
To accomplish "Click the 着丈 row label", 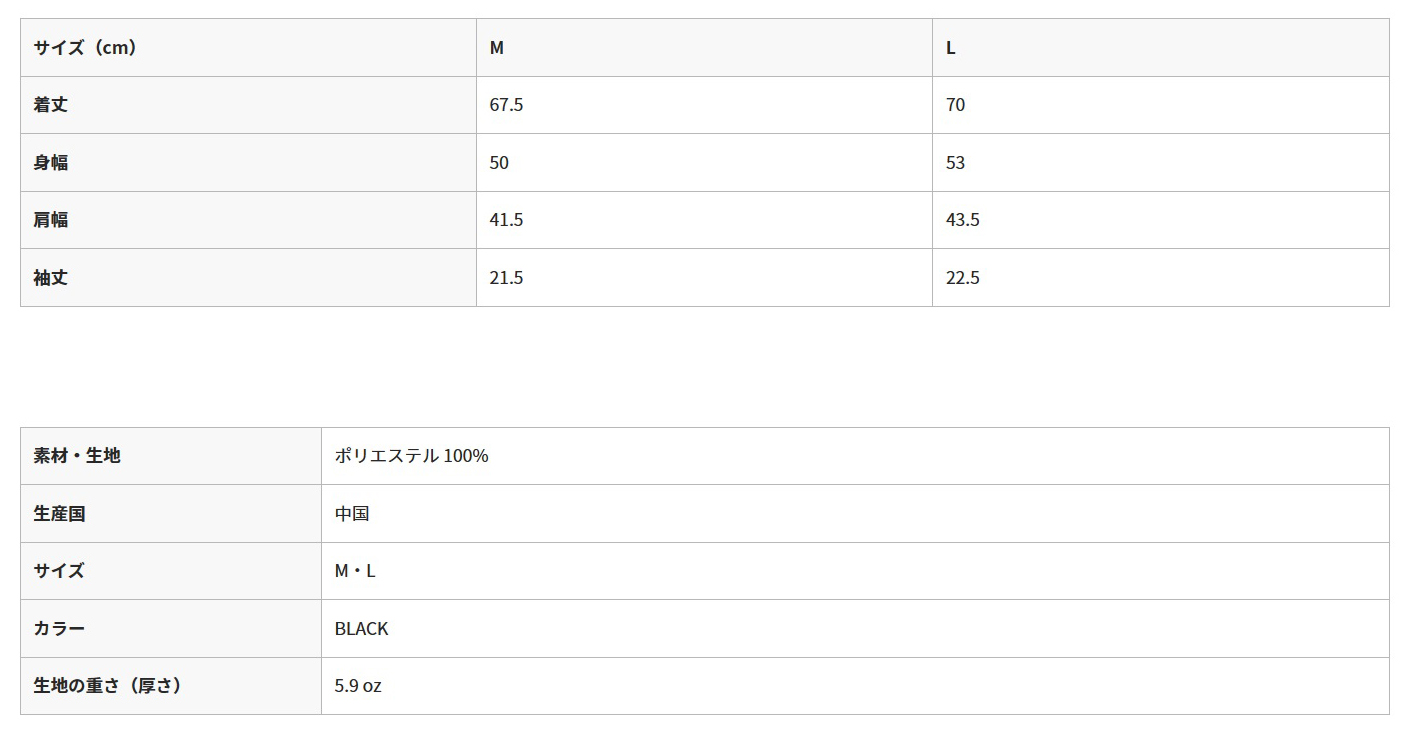I will point(248,105).
